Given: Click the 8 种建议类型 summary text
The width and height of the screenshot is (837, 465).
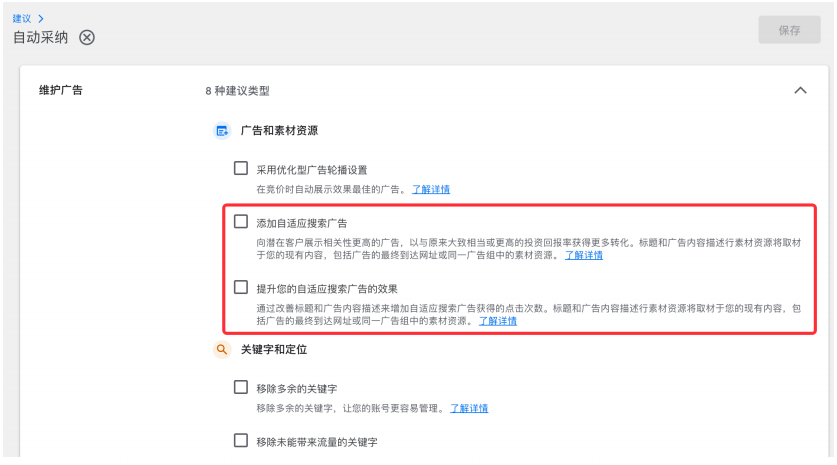Looking at the screenshot, I should click(237, 91).
